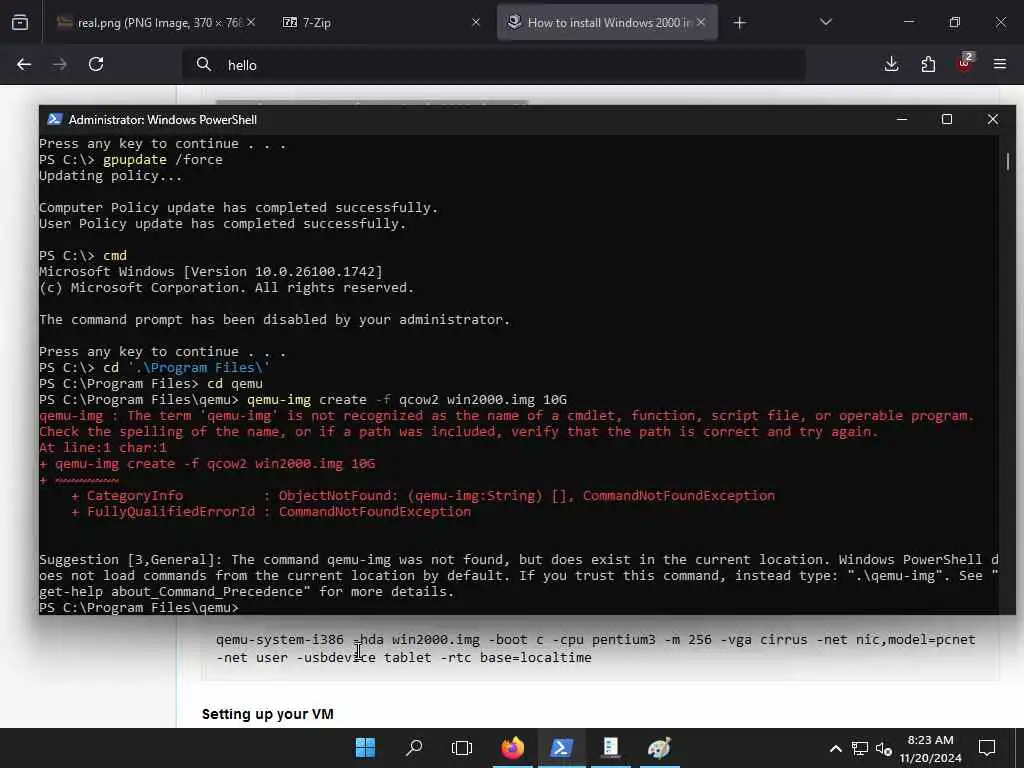Minimize the PowerShell window
Viewport: 1024px width, 768px height.
902,120
